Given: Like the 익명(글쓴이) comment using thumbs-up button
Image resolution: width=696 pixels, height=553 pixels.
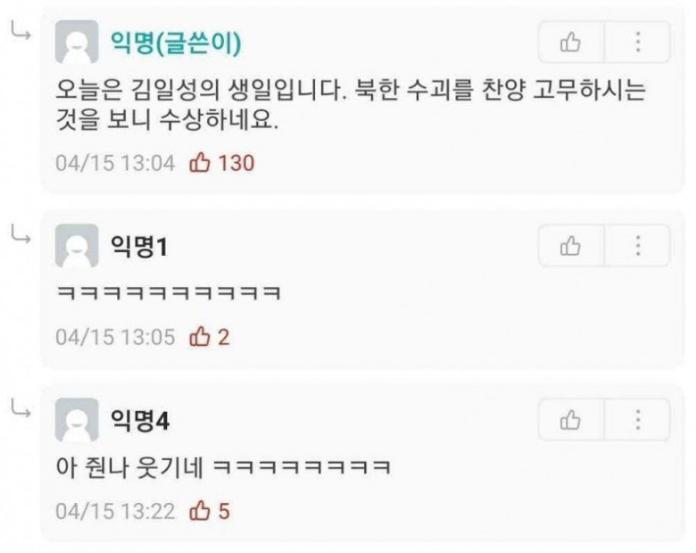Looking at the screenshot, I should point(571,42).
